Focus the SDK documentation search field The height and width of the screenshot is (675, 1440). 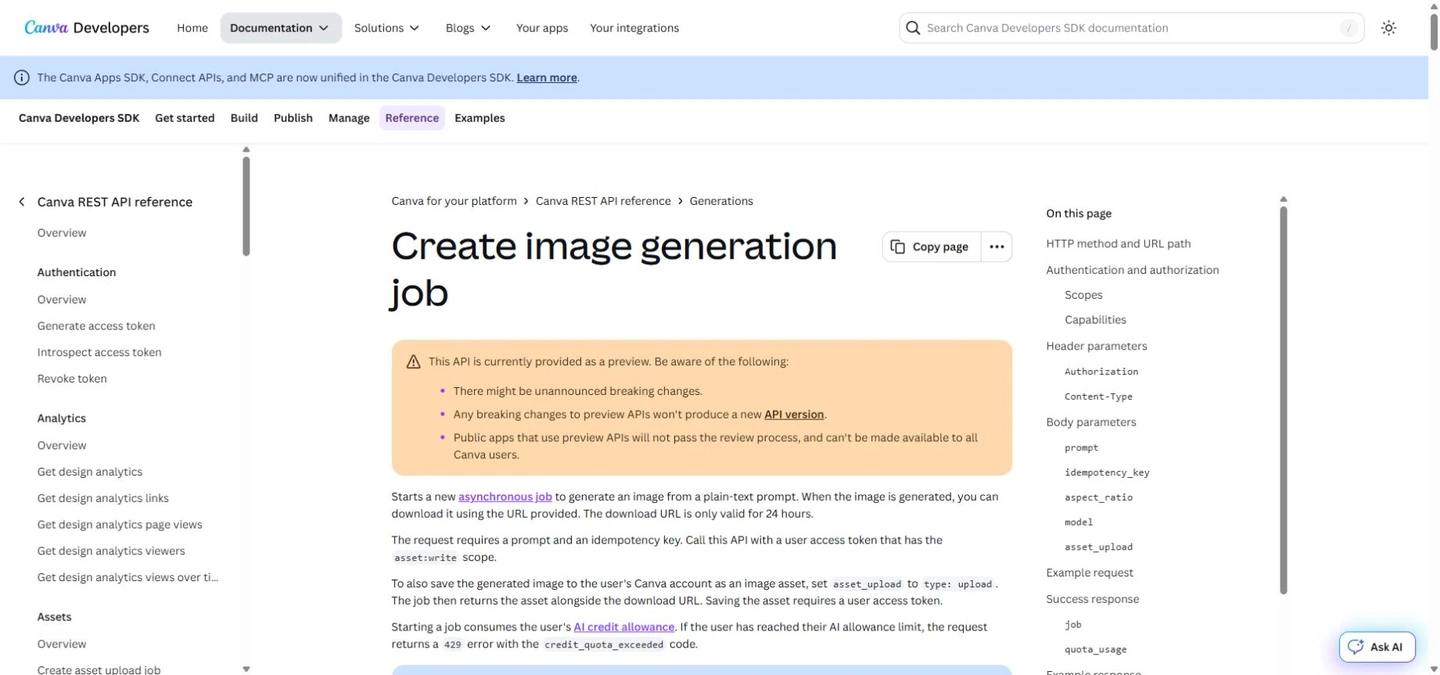tap(1130, 28)
